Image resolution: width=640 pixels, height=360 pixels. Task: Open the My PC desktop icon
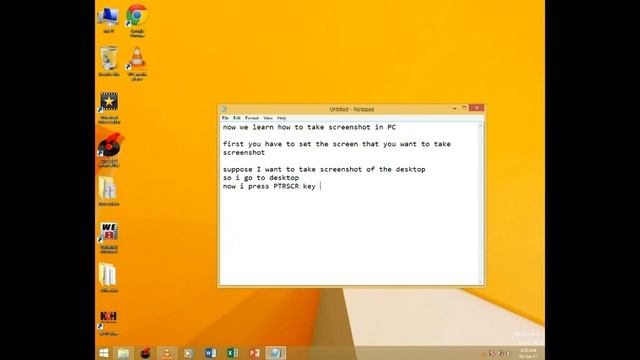click(x=109, y=20)
